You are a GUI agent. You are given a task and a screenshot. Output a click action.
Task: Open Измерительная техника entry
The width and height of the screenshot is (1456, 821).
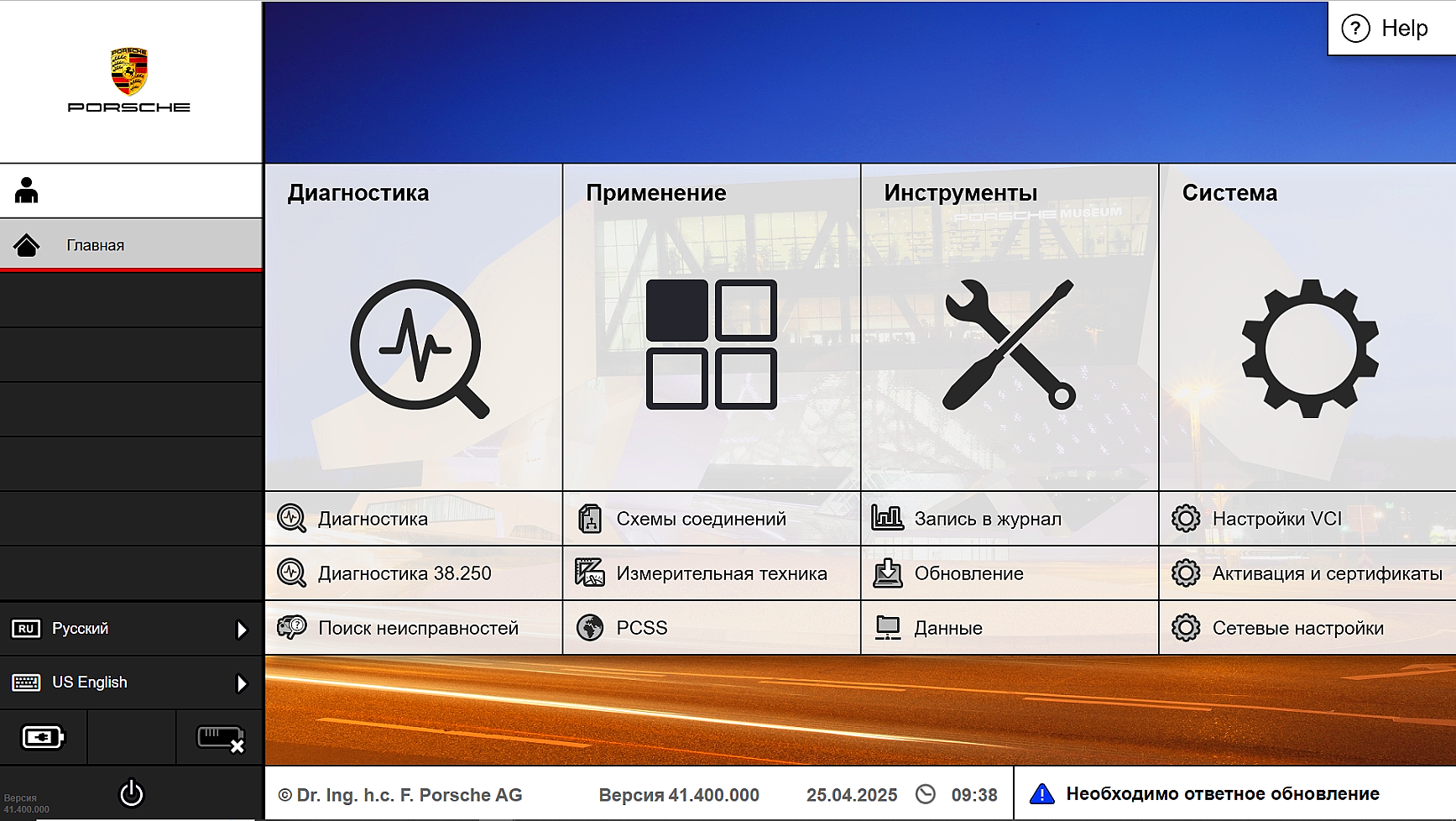click(712, 573)
